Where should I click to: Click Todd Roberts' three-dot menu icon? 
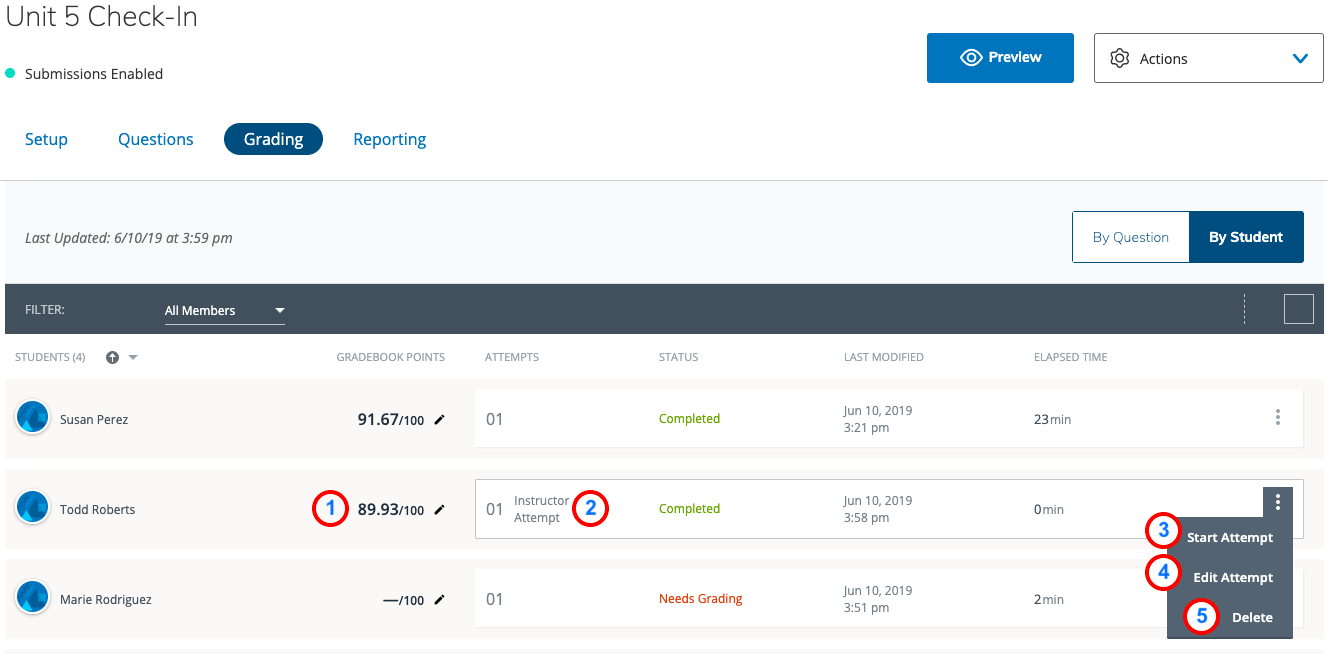click(x=1277, y=502)
